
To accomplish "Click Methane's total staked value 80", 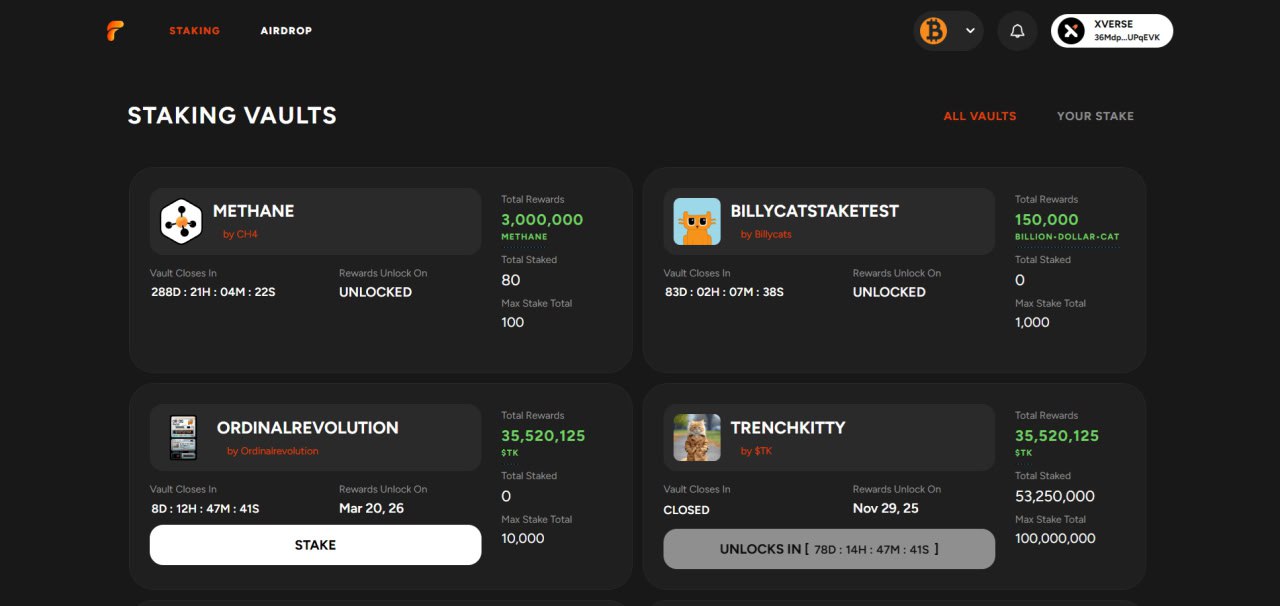I will coord(511,280).
